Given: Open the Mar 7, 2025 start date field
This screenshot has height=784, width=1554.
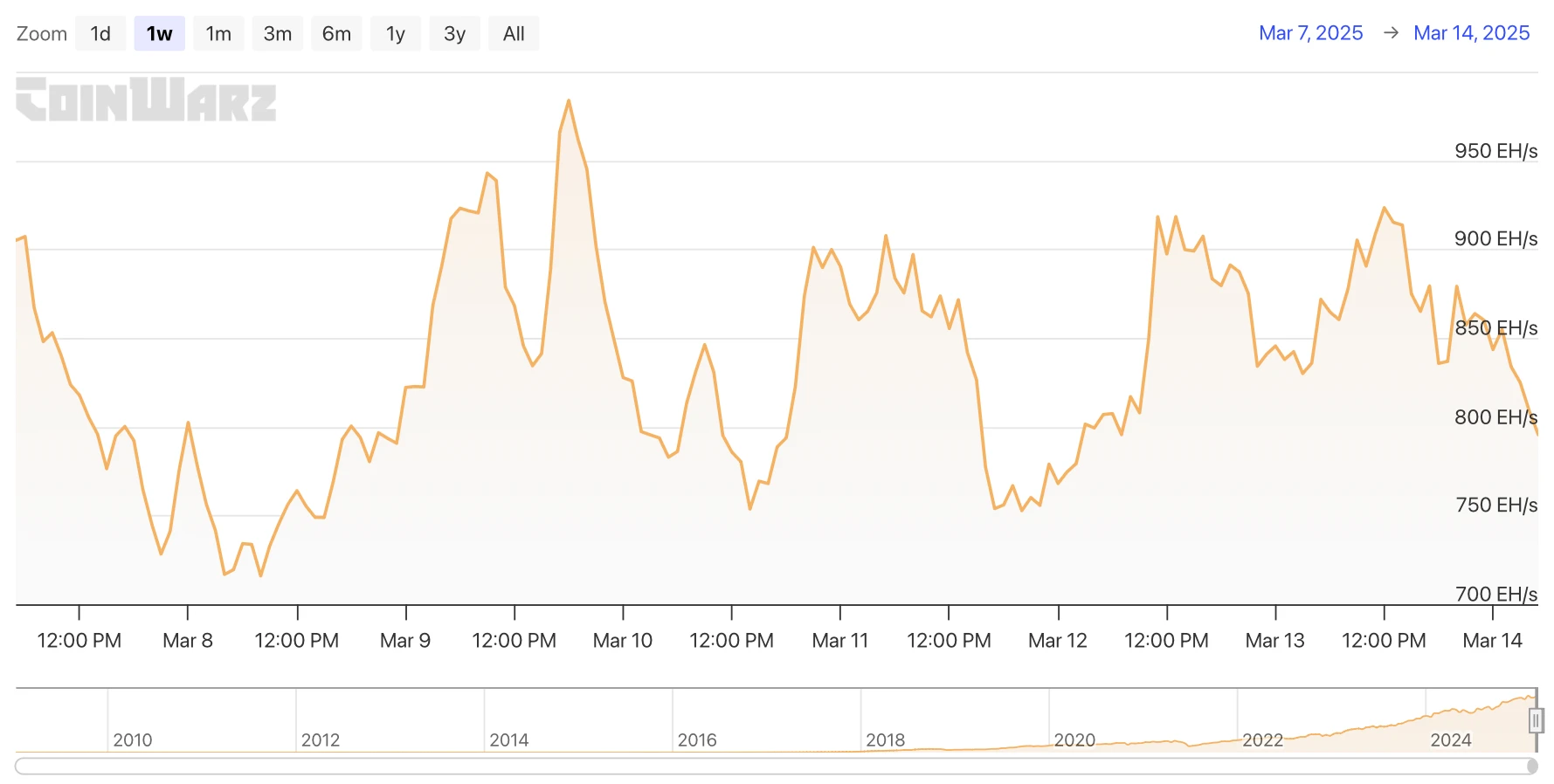Looking at the screenshot, I should click(1310, 33).
